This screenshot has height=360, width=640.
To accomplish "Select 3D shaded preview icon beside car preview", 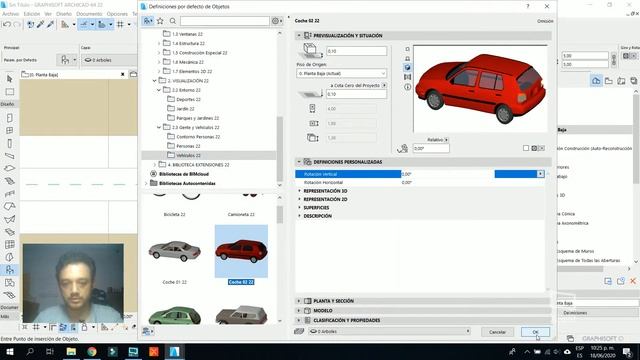I will [x=407, y=67].
